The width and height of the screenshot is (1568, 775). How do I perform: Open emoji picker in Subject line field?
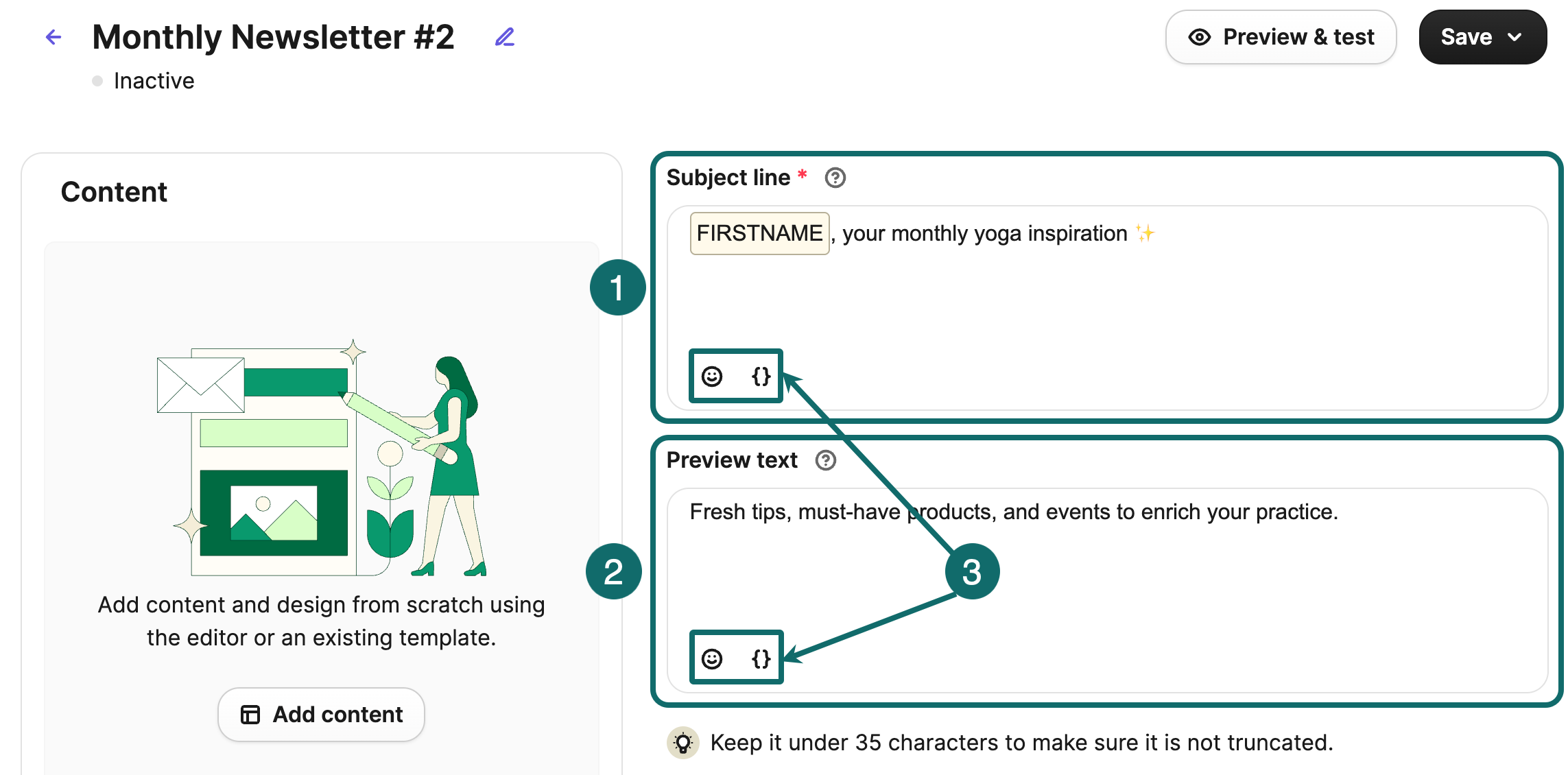click(712, 377)
